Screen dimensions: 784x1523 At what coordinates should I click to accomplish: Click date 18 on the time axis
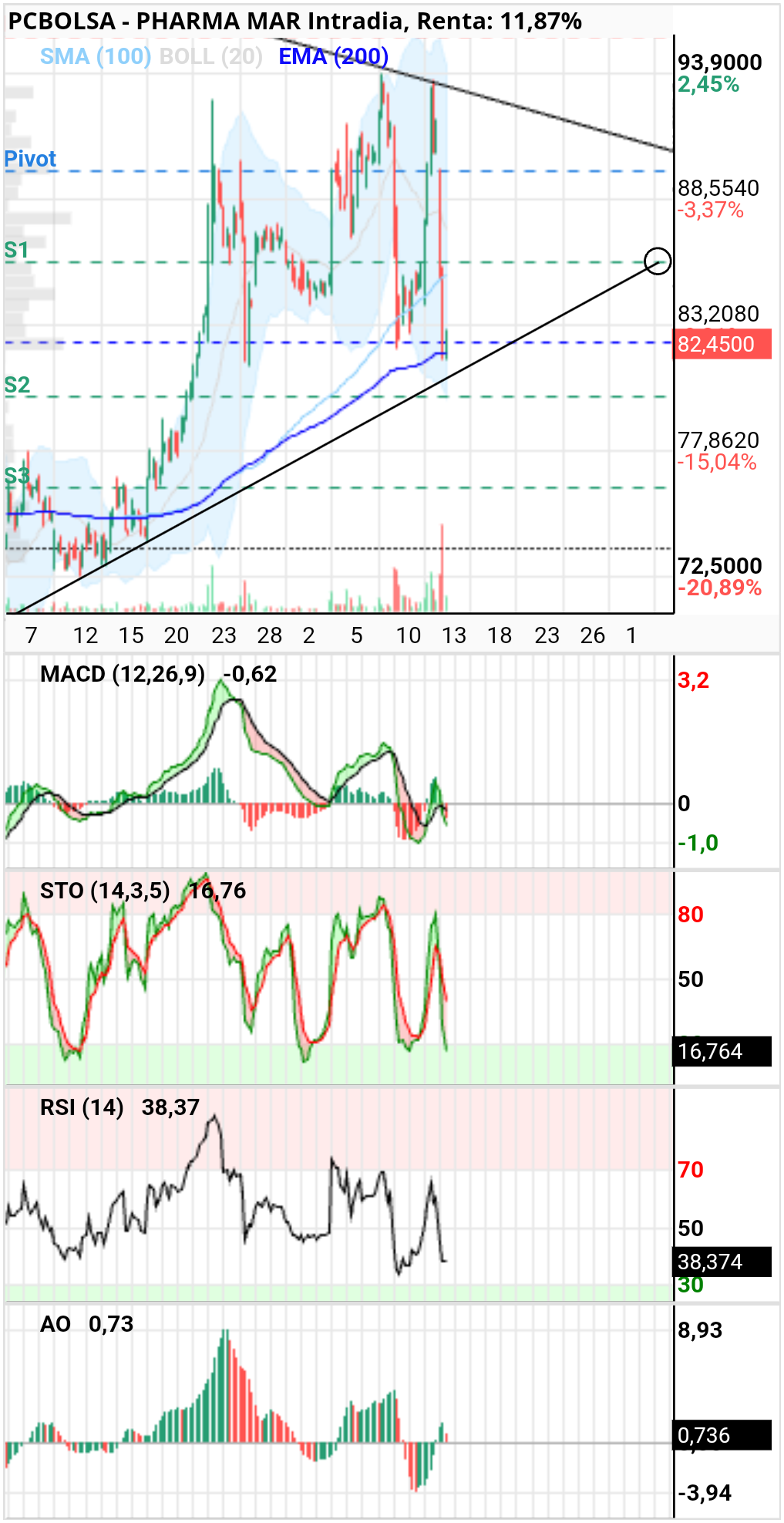(500, 635)
